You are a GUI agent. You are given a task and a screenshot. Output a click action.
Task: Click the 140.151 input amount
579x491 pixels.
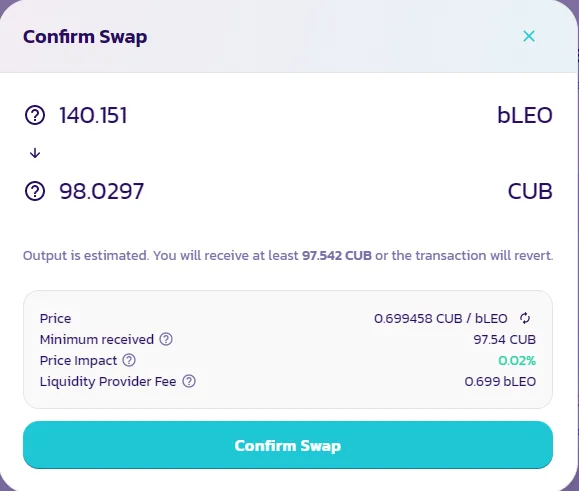coord(93,115)
